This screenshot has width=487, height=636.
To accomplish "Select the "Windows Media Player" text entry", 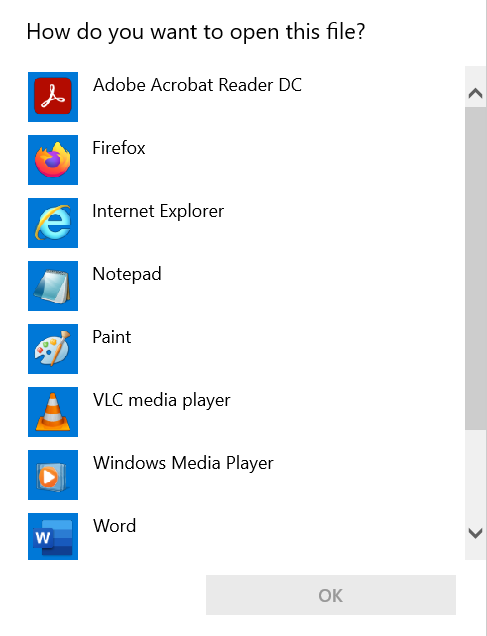I will click(x=183, y=463).
